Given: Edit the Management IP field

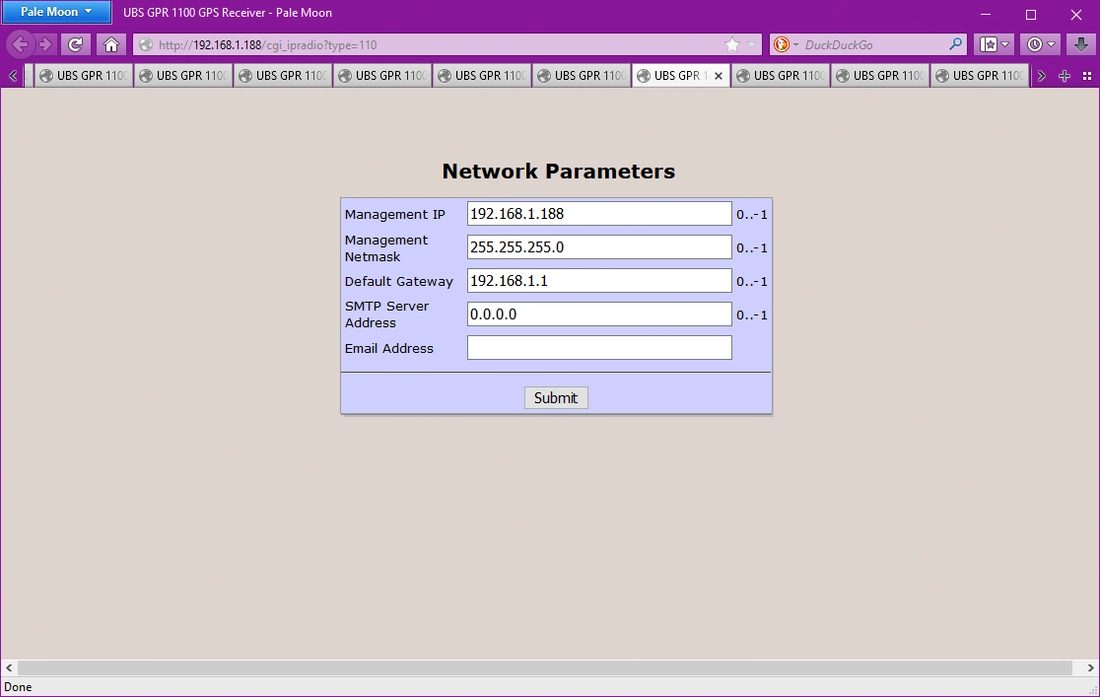Looking at the screenshot, I should [x=599, y=214].
